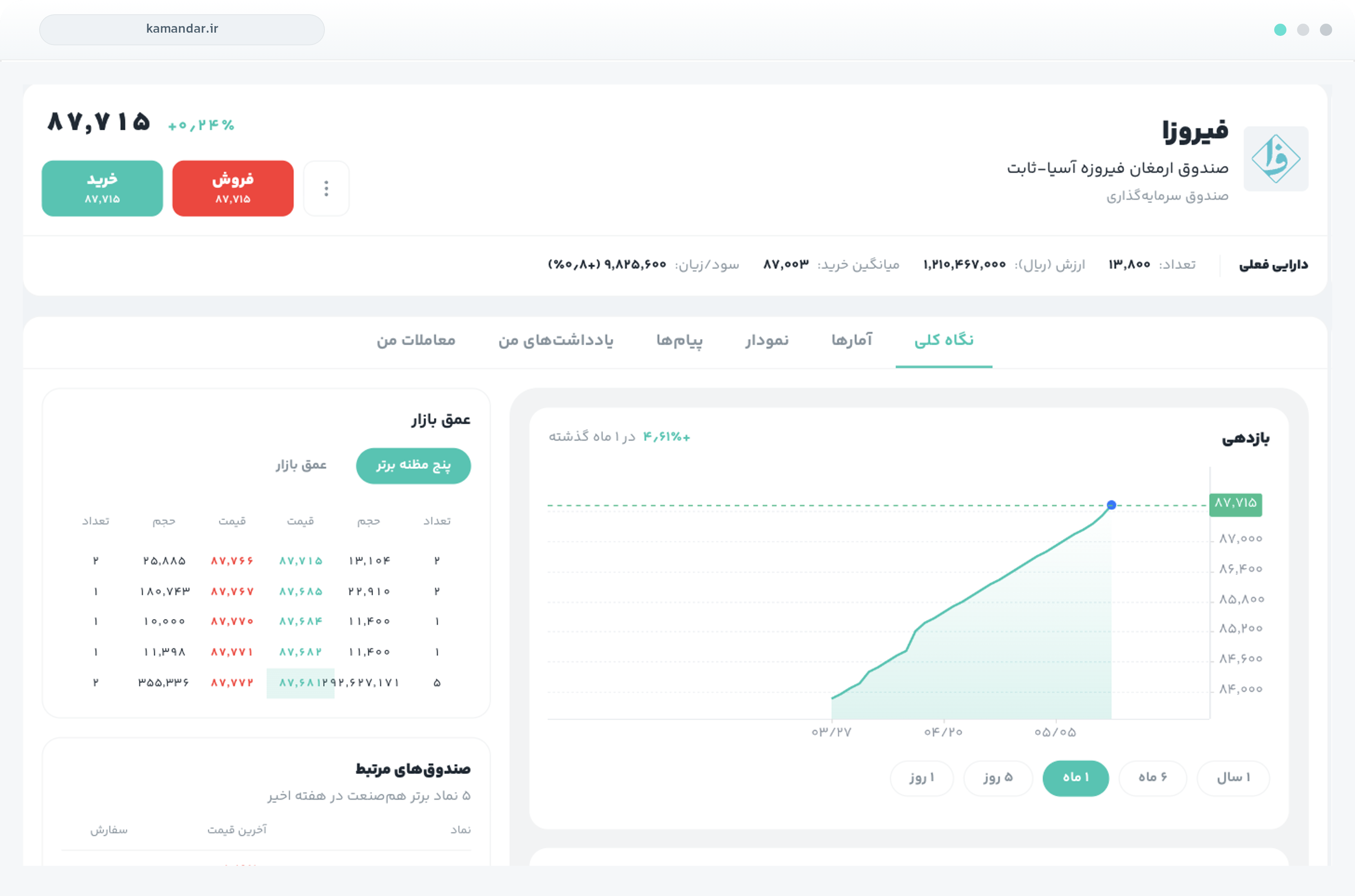Click sell volume ۱۸۰,۷۴۳ cell
The width and height of the screenshot is (1355, 896).
click(x=164, y=592)
